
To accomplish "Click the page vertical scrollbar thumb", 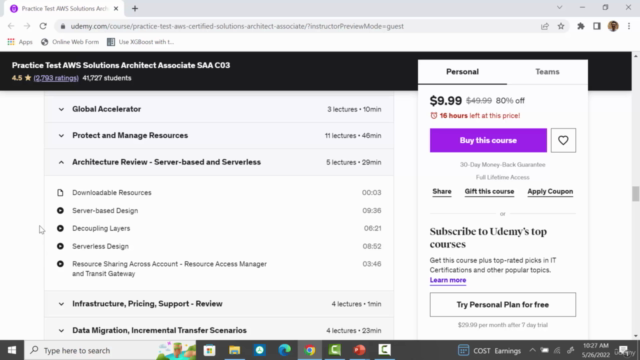I will 636,193.
